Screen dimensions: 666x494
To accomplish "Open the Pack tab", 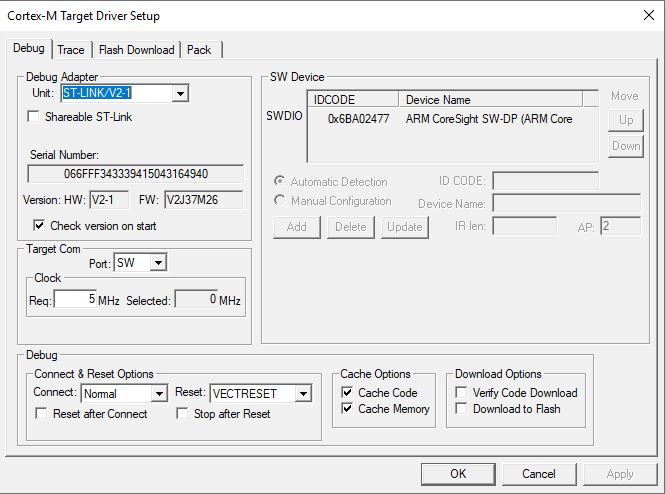I will click(x=199, y=50).
